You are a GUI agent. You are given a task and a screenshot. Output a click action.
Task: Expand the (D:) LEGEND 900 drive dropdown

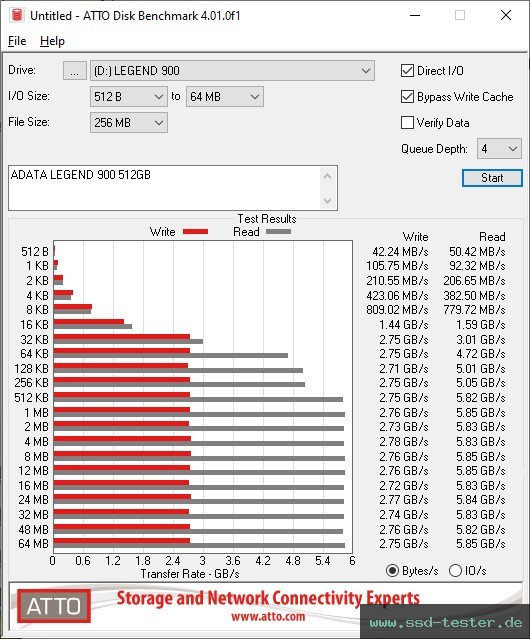click(232, 71)
